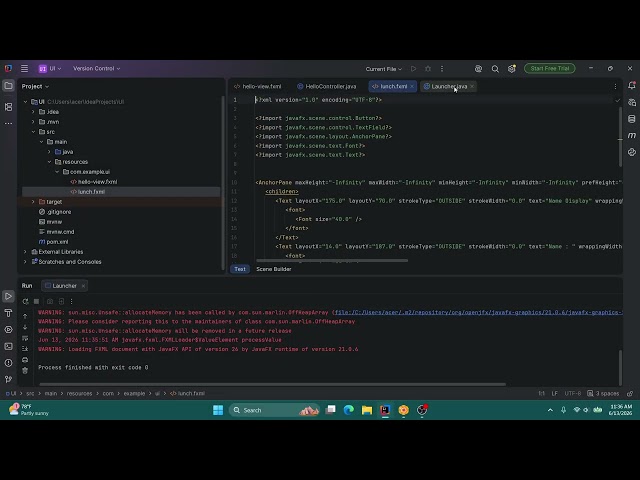Open the main hamburger menu
640x480 pixels.
click(24, 69)
